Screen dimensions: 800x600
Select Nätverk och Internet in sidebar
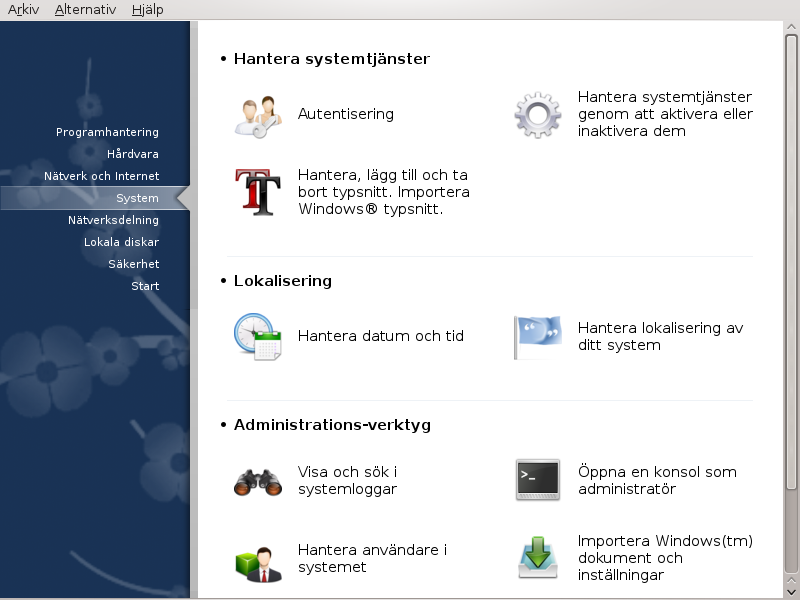(x=102, y=176)
